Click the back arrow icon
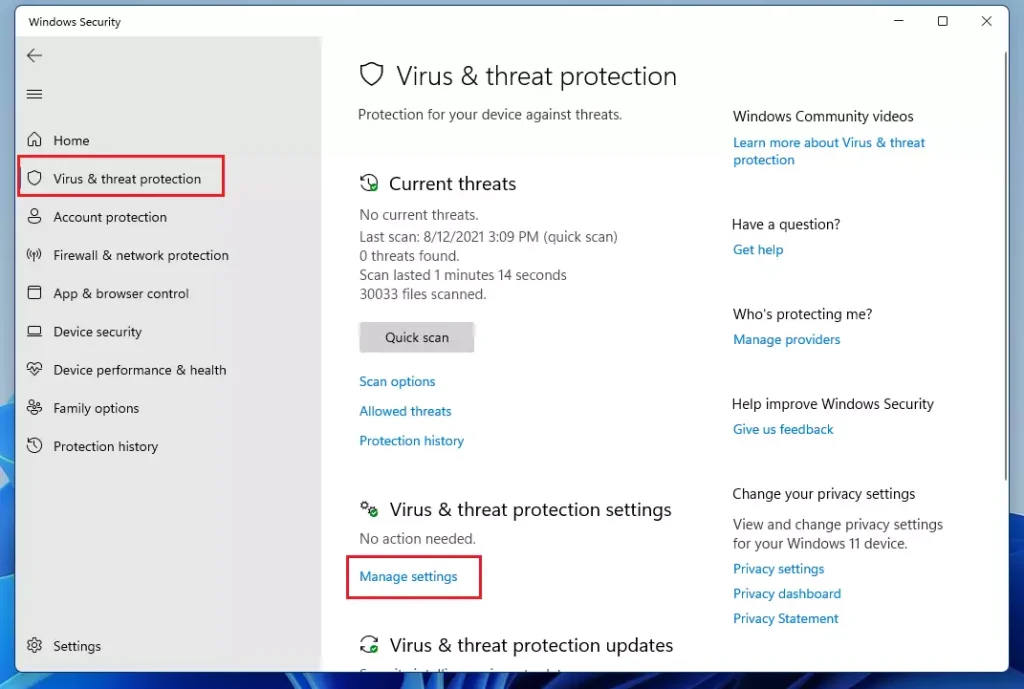Viewport: 1024px width, 689px height. pos(35,56)
